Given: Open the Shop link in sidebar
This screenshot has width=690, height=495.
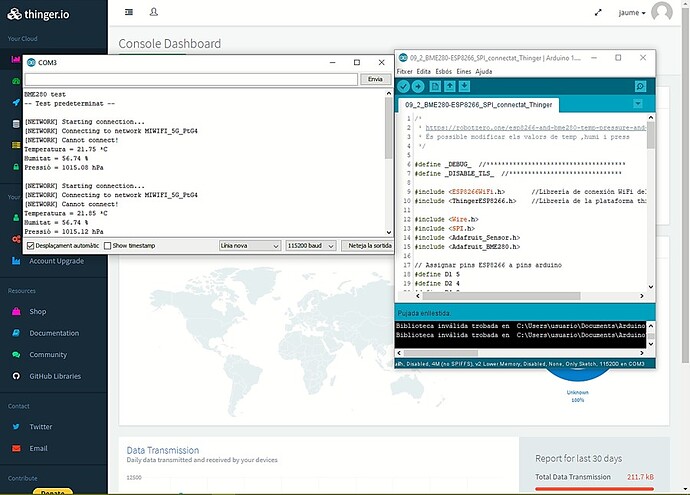Looking at the screenshot, I should click(38, 312).
